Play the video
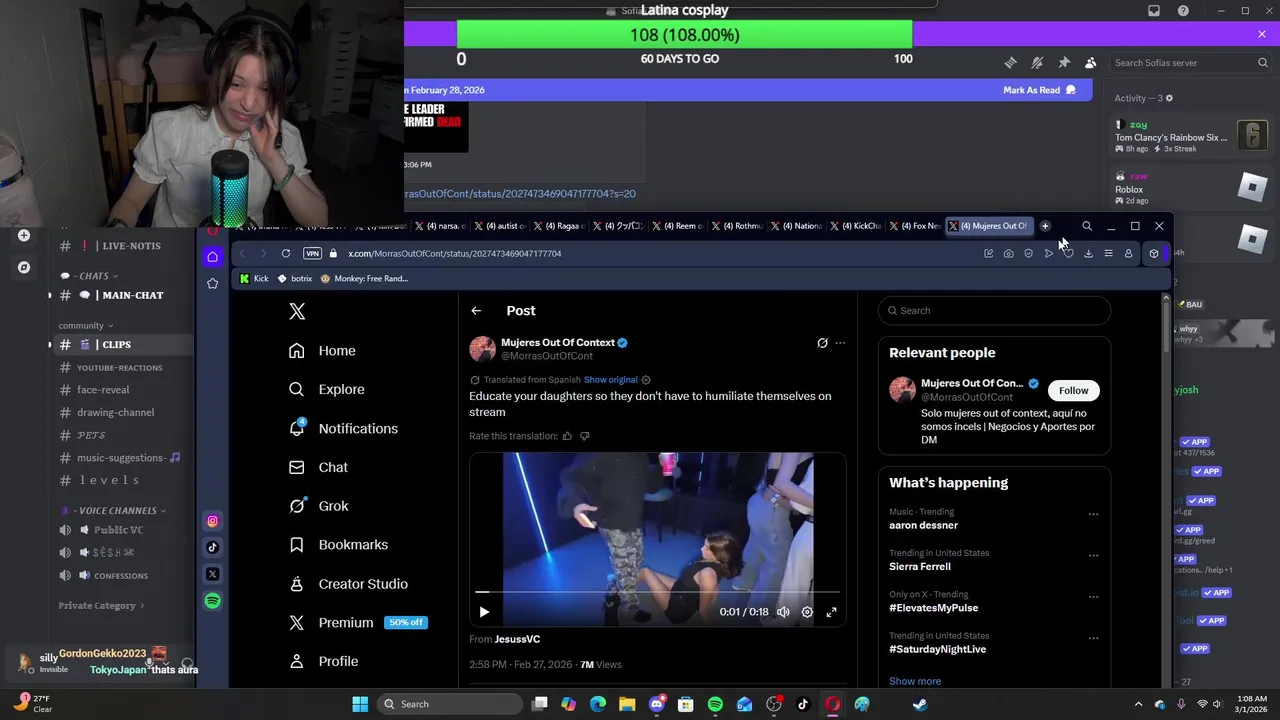The height and width of the screenshot is (720, 1280). coord(484,612)
